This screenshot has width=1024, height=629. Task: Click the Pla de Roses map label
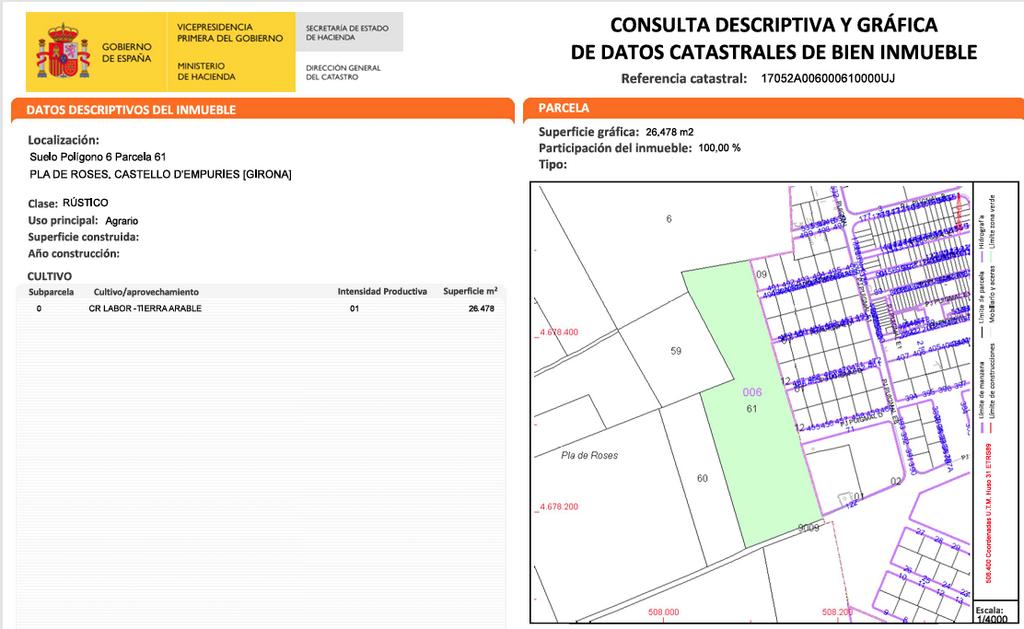tap(589, 455)
